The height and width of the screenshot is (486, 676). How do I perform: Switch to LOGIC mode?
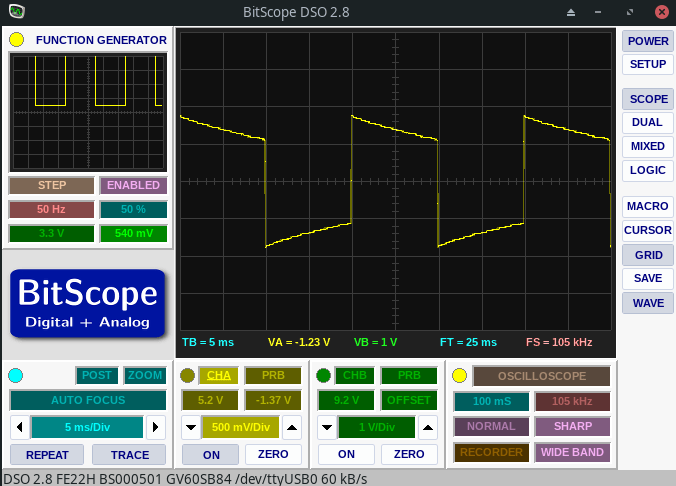648,170
